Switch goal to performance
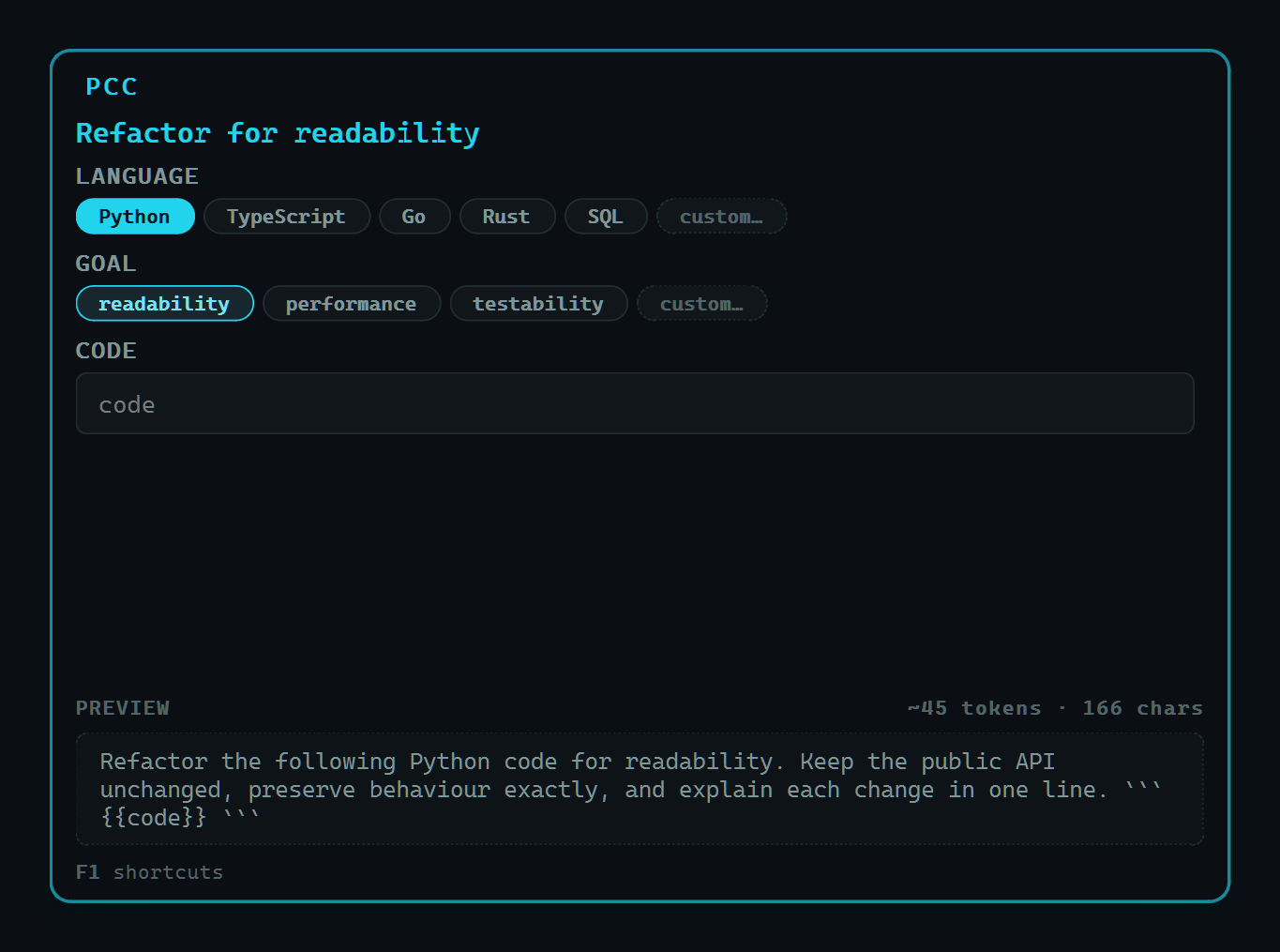Screen dimensions: 1280x952 352,304
